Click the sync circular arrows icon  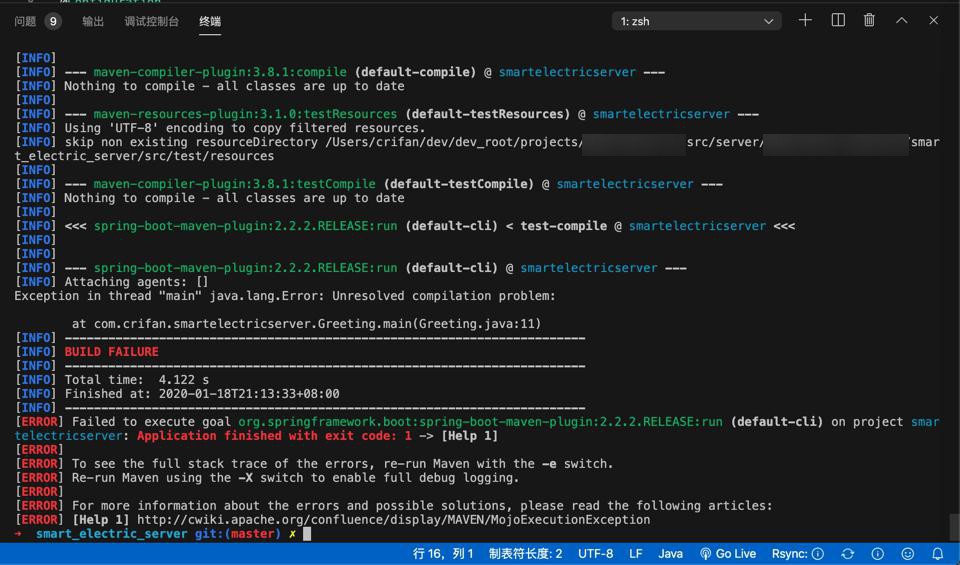coord(847,554)
